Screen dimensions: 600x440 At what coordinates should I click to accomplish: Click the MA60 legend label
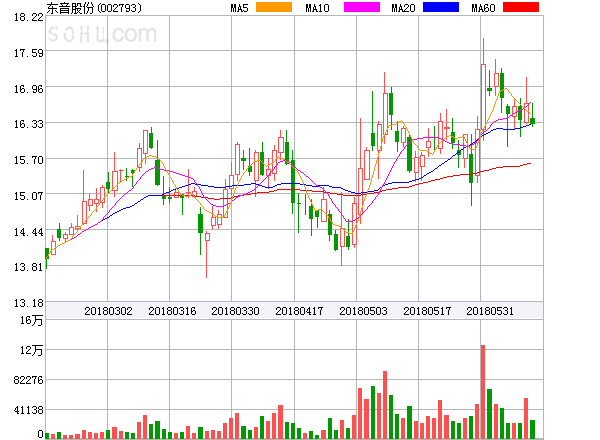tap(483, 8)
